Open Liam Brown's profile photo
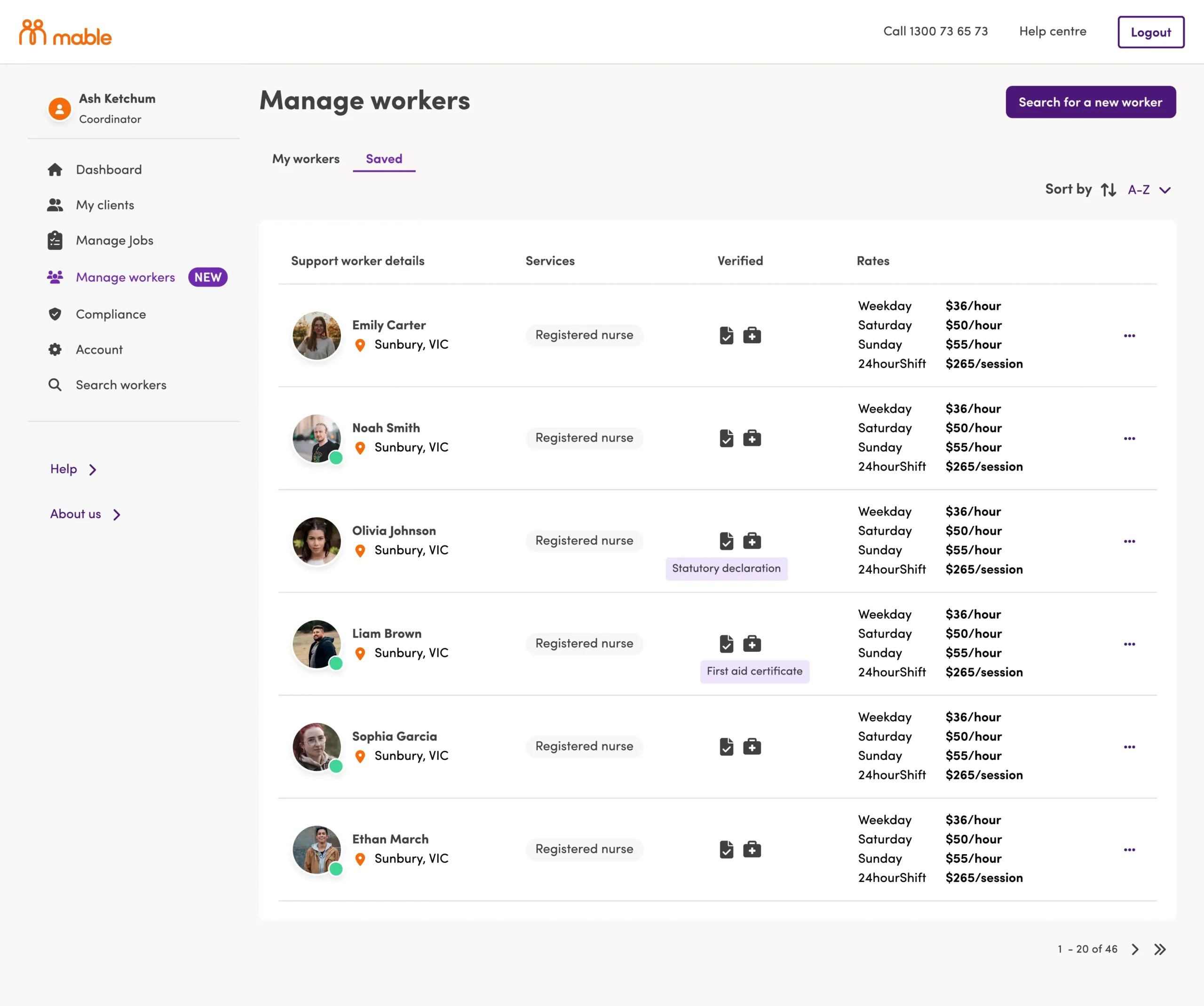Image resolution: width=1204 pixels, height=1006 pixels. pyautogui.click(x=317, y=644)
